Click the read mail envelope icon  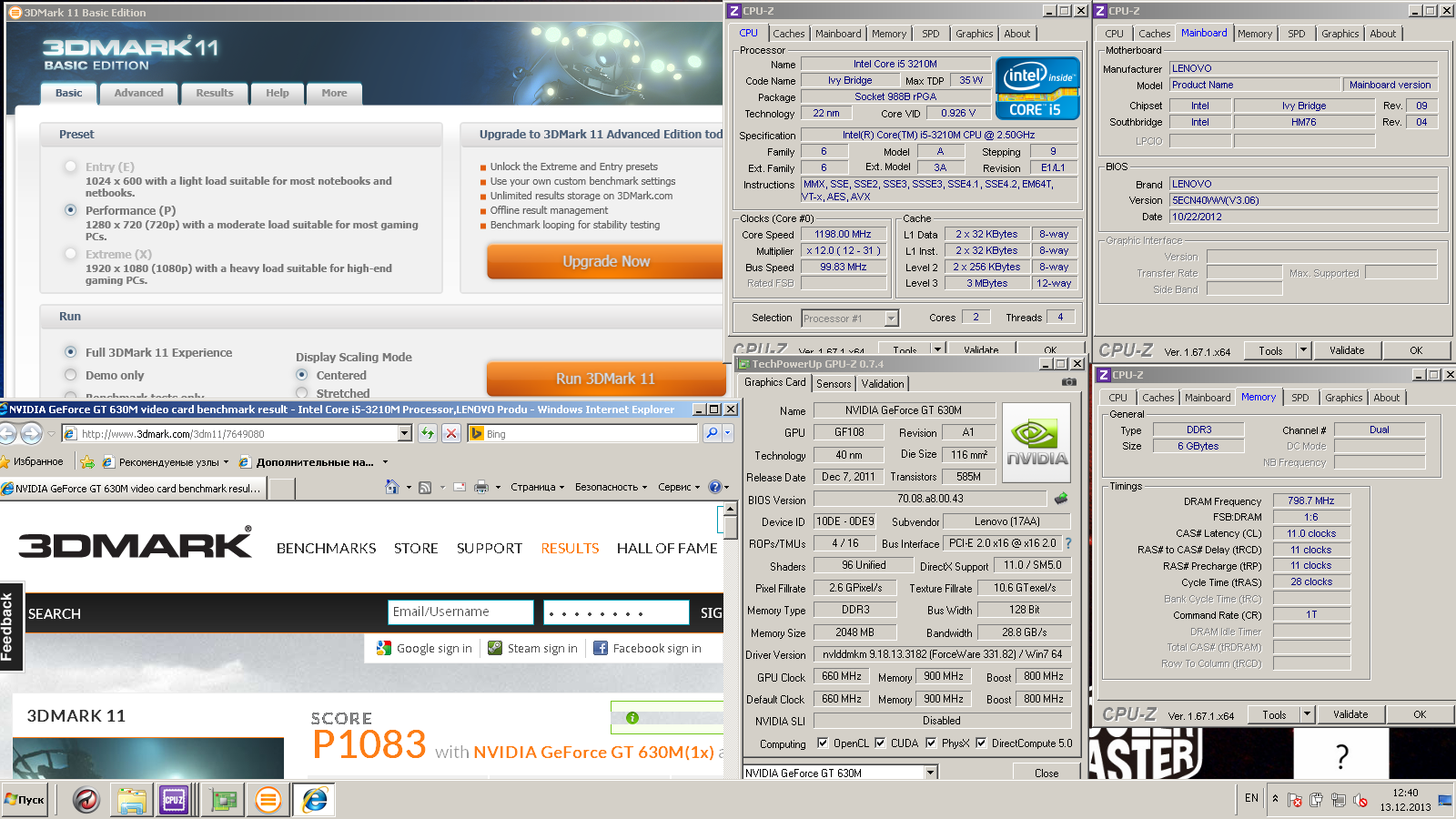(x=459, y=487)
